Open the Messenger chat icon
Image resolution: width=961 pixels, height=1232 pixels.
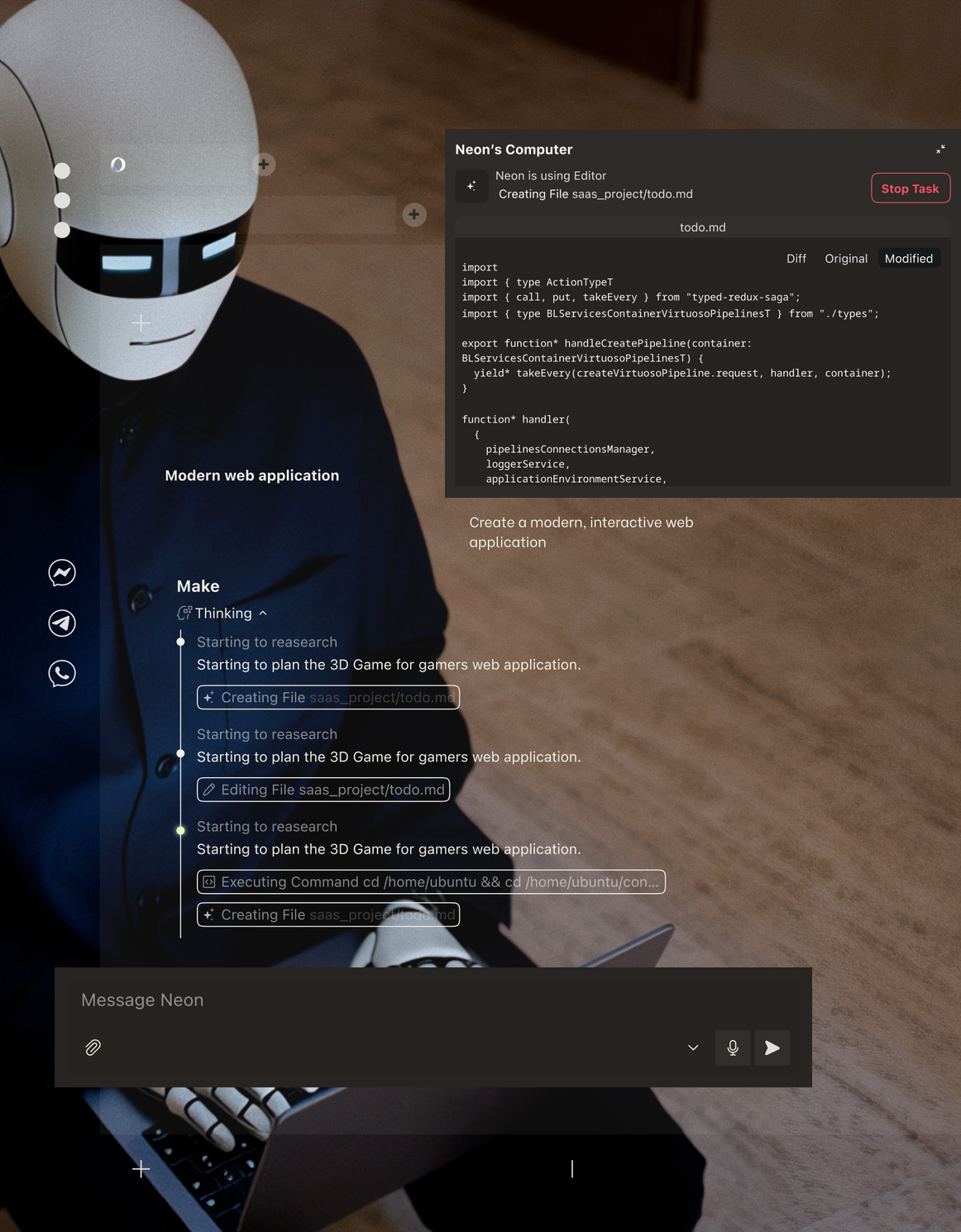click(x=62, y=572)
